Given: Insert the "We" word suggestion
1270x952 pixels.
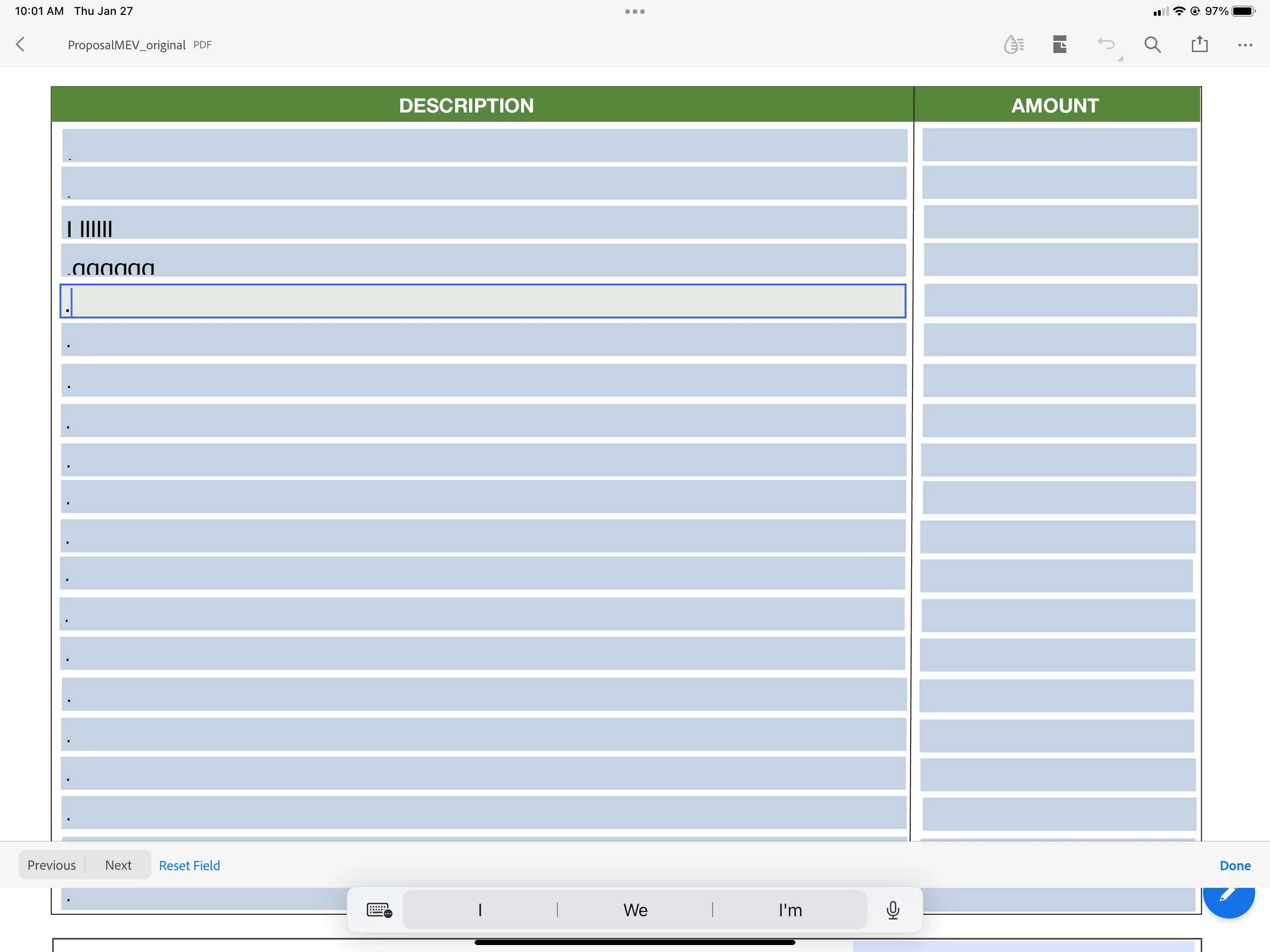Looking at the screenshot, I should tap(635, 910).
